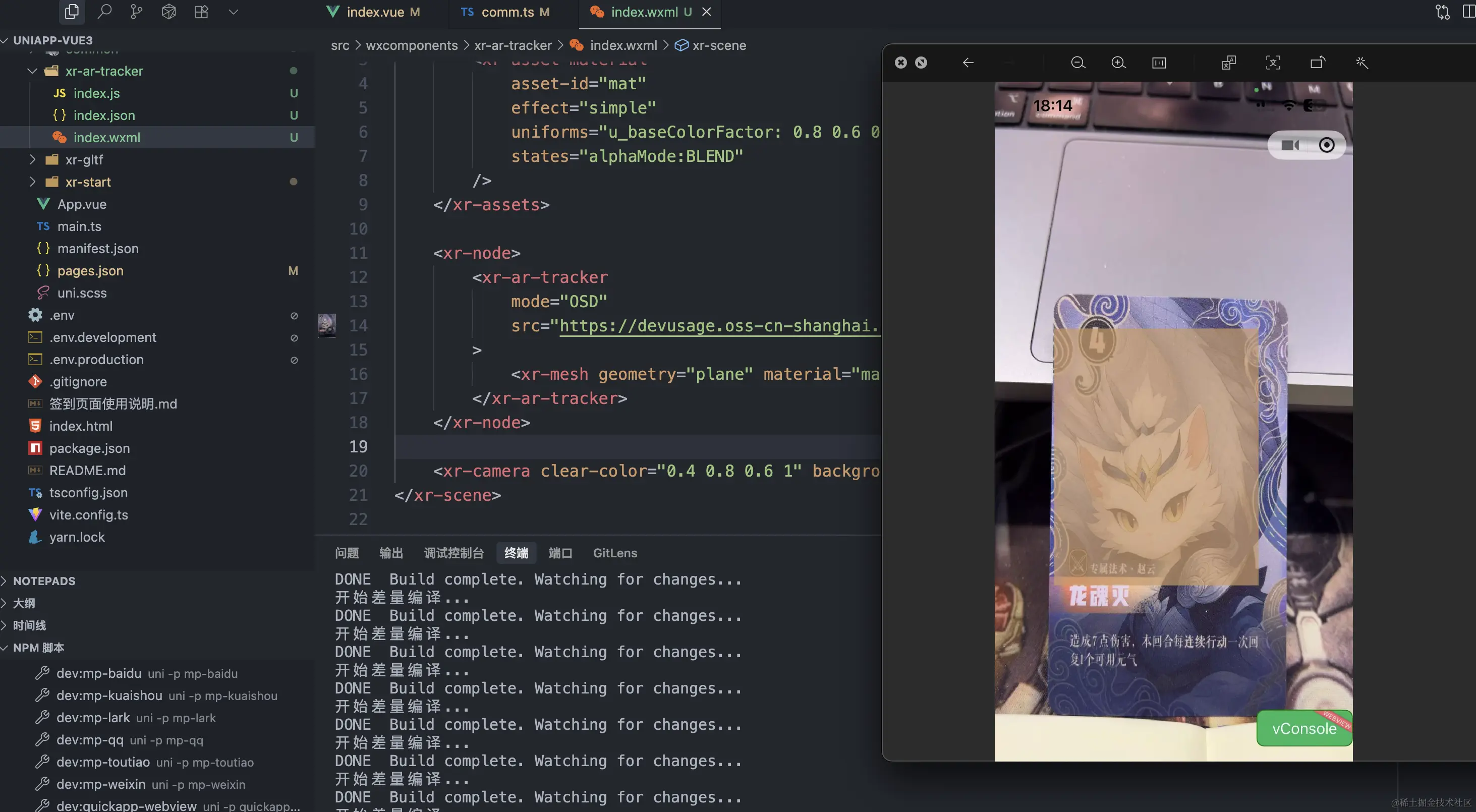Click the translate image icon

pyautogui.click(x=1228, y=63)
